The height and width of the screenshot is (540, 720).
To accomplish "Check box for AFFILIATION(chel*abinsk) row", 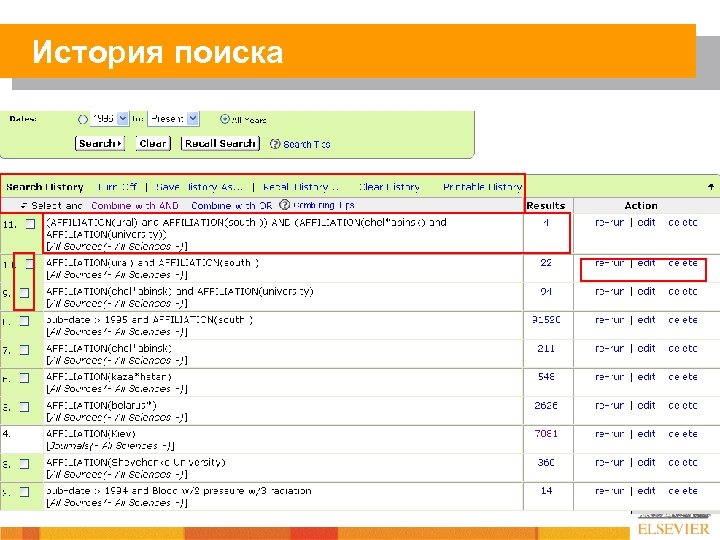I will (x=24, y=350).
